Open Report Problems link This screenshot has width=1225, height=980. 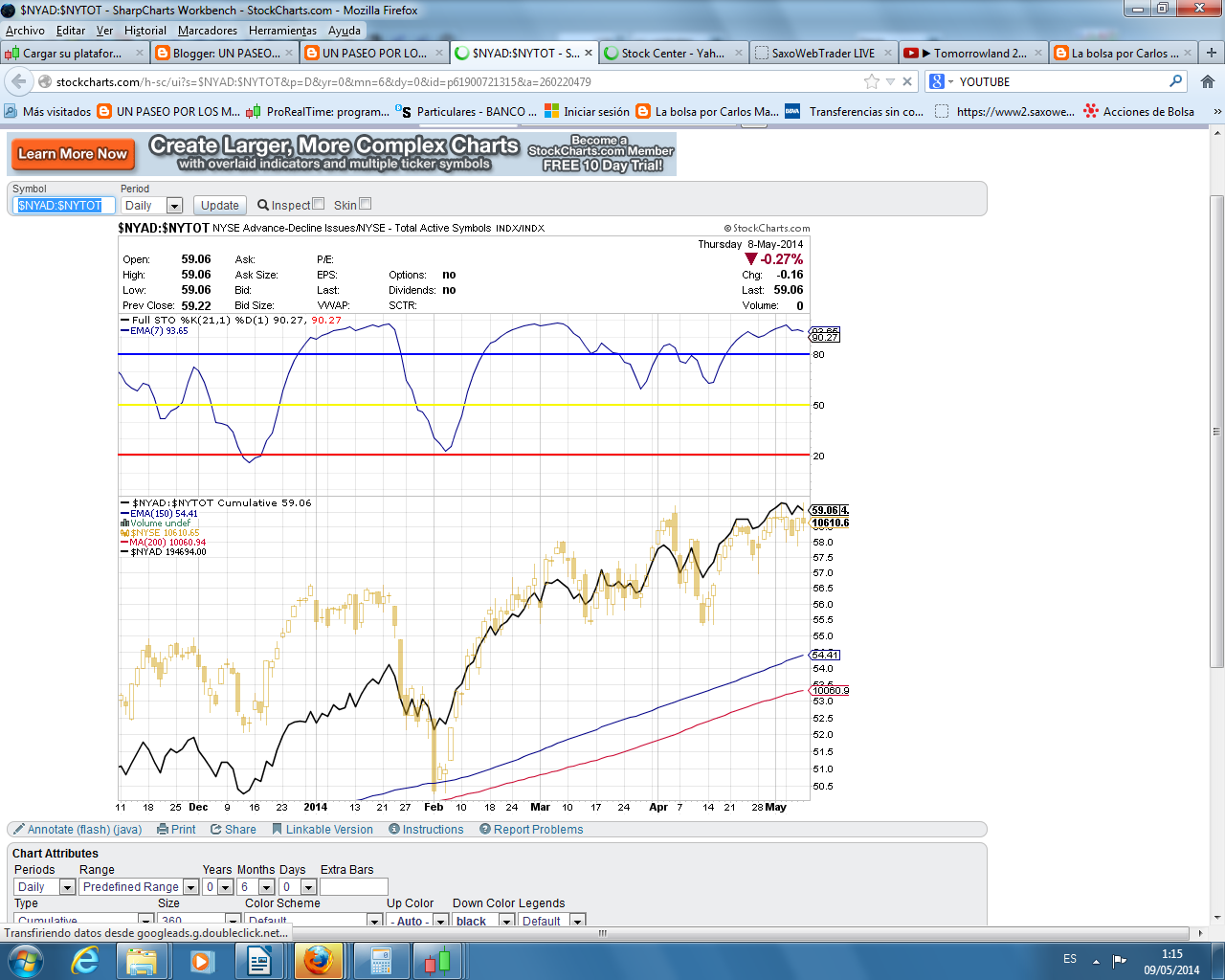coord(538,830)
